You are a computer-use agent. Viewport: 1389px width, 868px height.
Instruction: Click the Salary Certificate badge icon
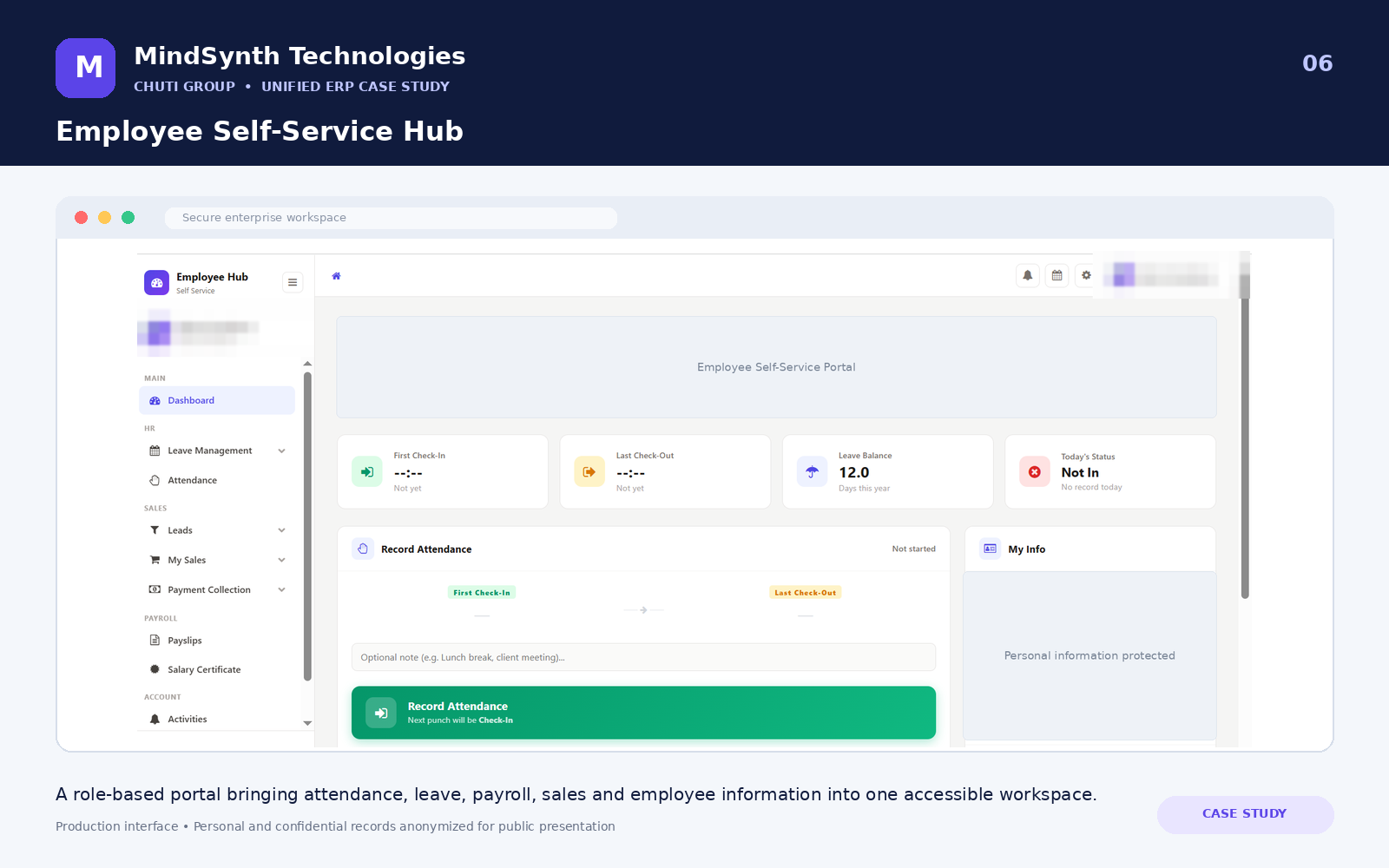[155, 670]
